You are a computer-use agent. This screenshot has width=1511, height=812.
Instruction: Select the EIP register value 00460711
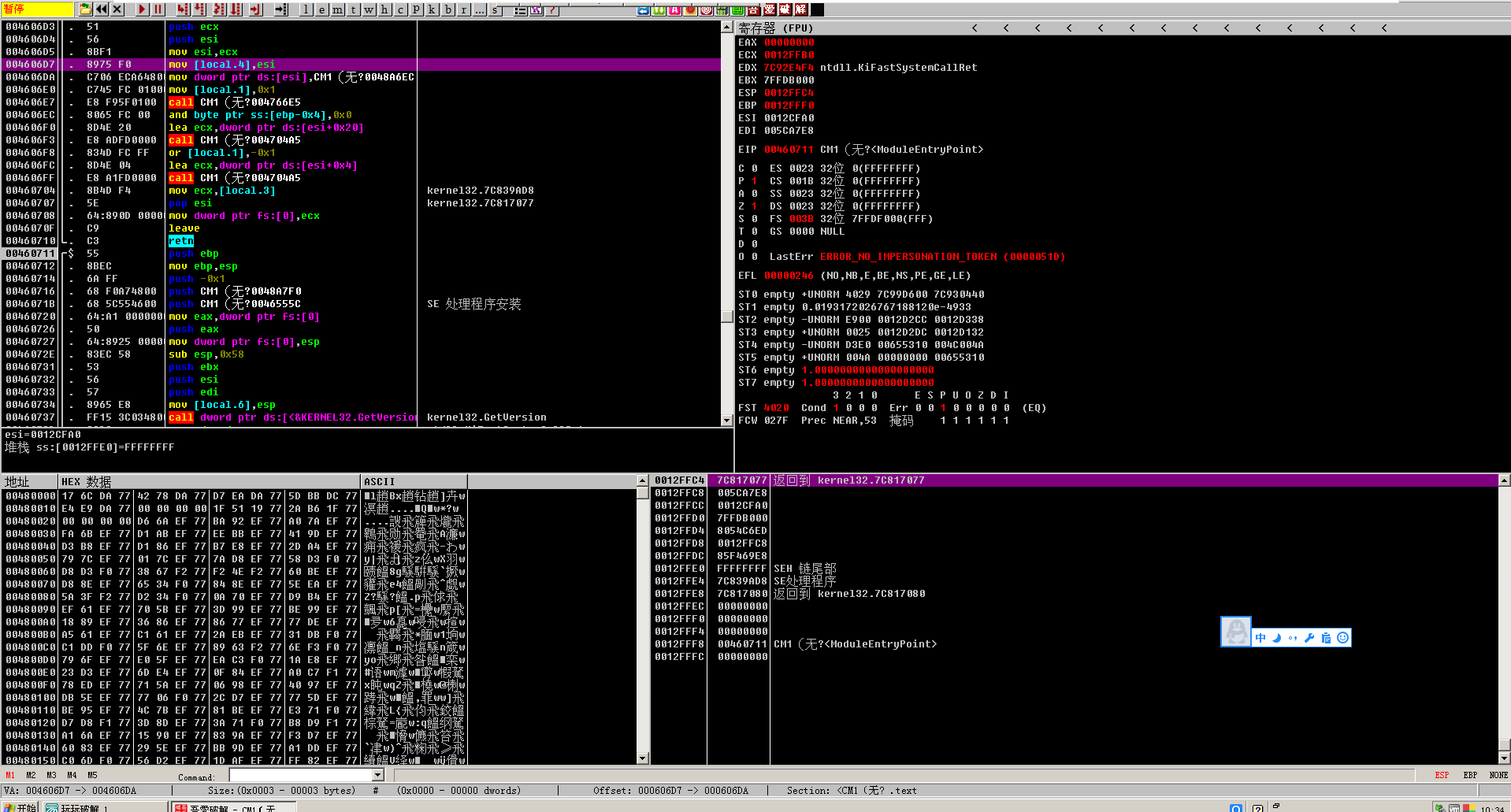[x=789, y=150]
